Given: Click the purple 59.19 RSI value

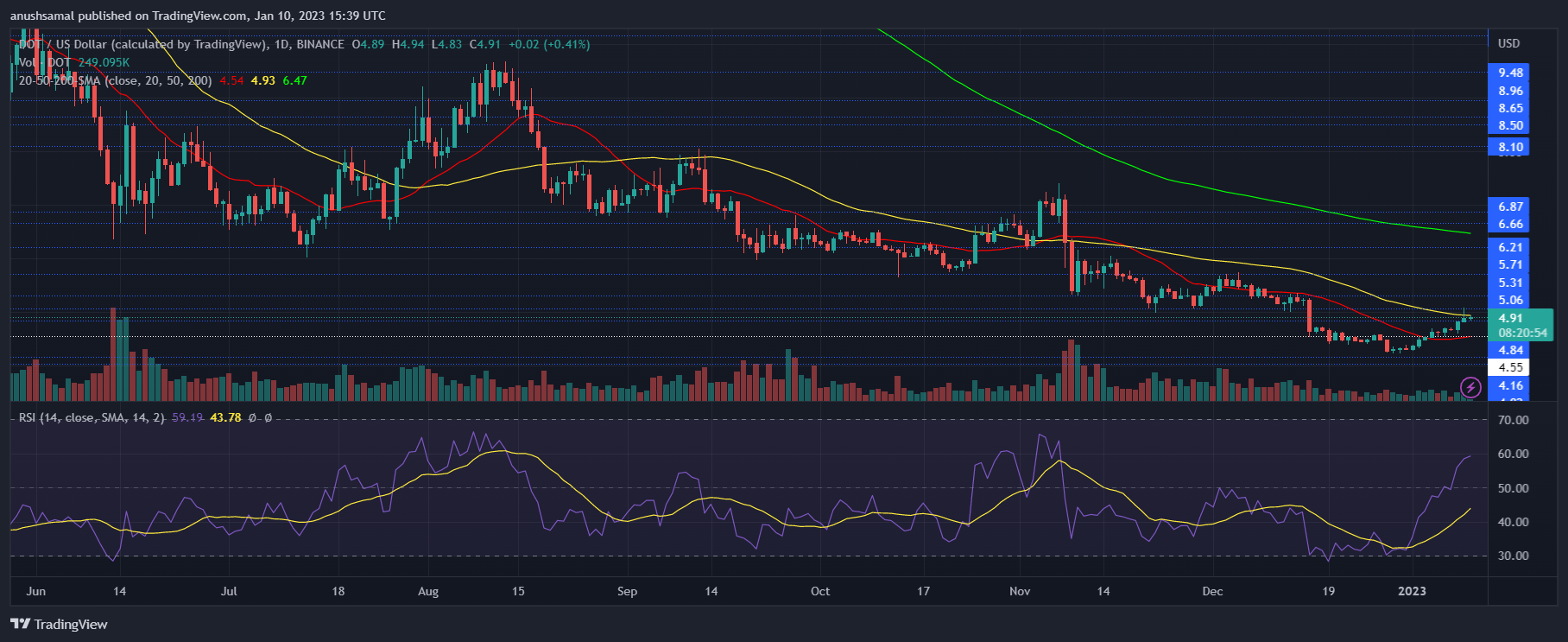Looking at the screenshot, I should (x=187, y=417).
